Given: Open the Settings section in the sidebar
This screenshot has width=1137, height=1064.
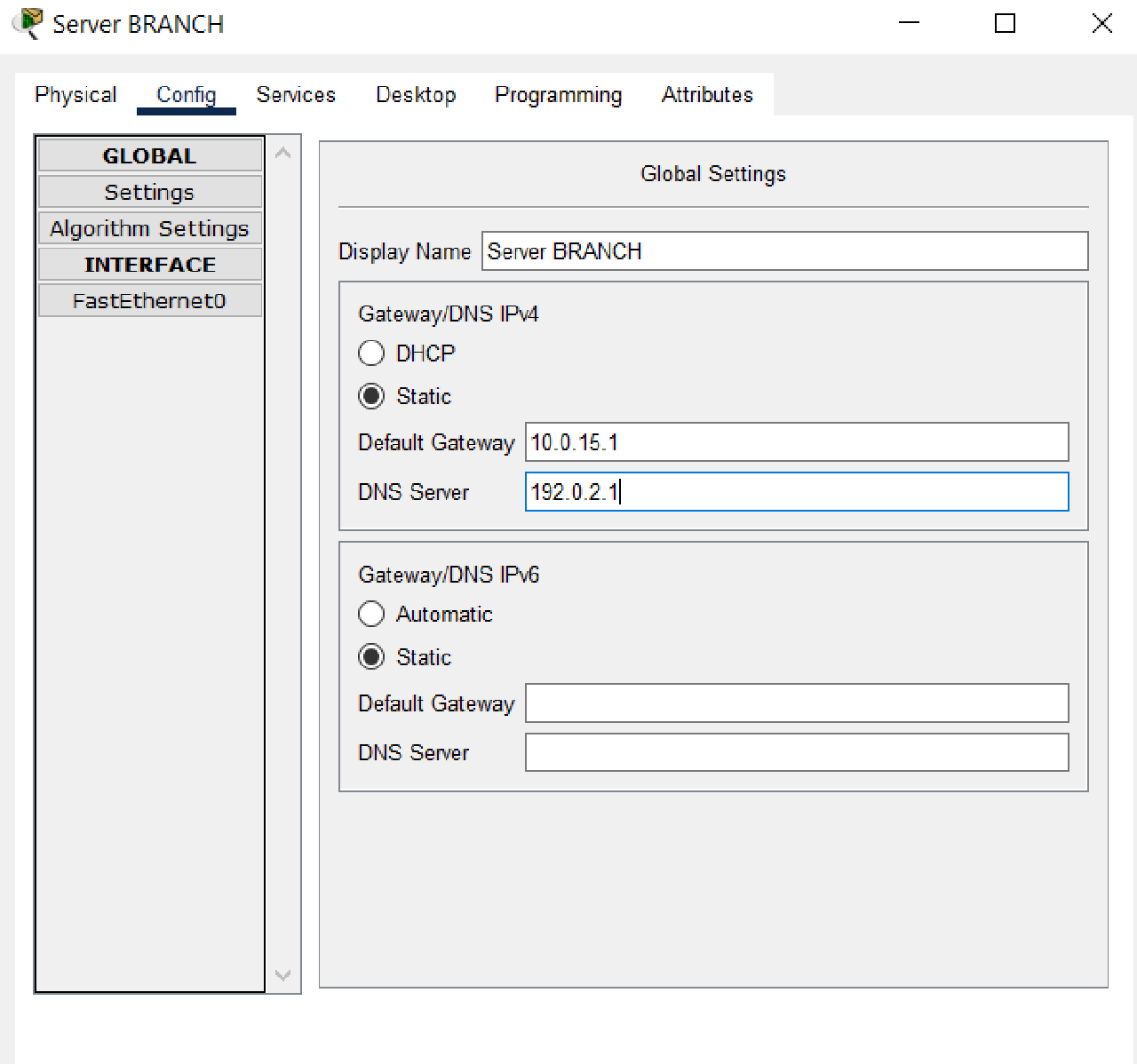Looking at the screenshot, I should pyautogui.click(x=149, y=191).
